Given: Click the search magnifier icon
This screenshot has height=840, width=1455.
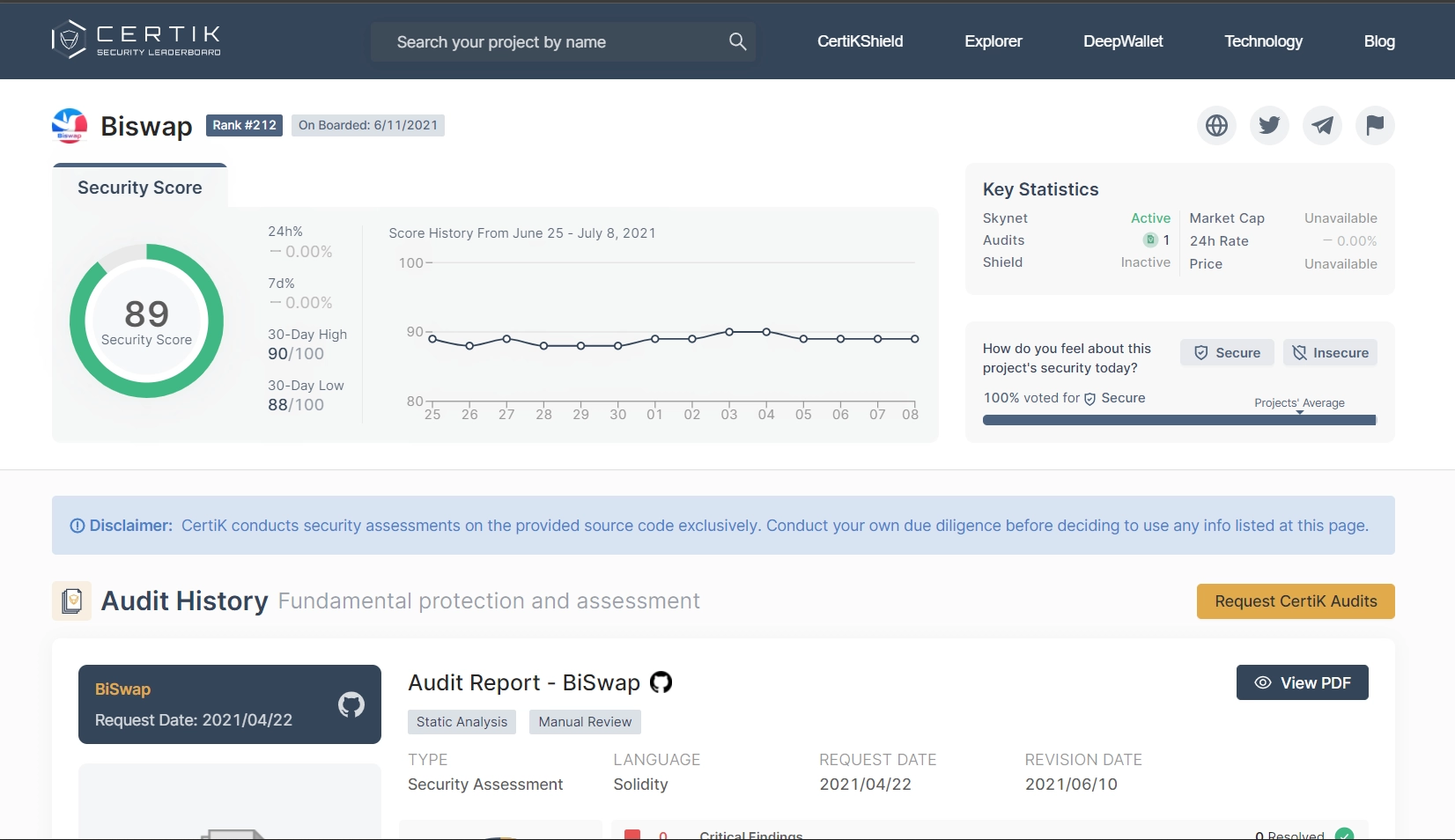Looking at the screenshot, I should point(737,41).
